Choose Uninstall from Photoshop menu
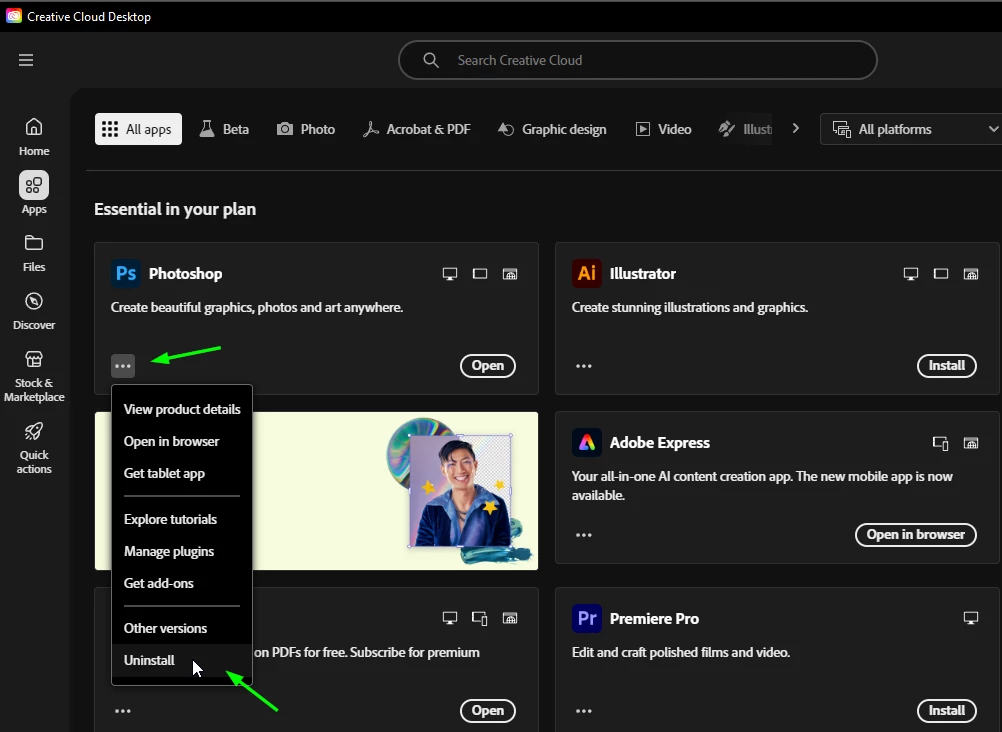Screen dimensions: 1002x732 coord(182,660)
